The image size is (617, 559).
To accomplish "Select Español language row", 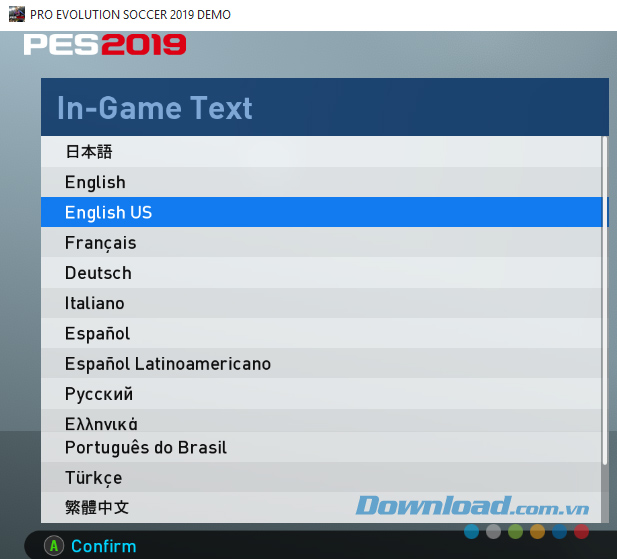I will tap(321, 333).
